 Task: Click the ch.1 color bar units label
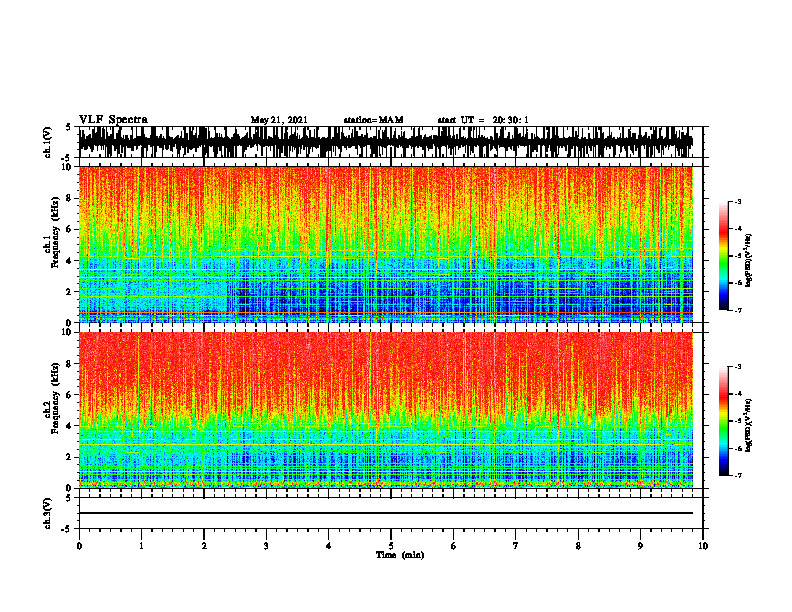coord(749,260)
